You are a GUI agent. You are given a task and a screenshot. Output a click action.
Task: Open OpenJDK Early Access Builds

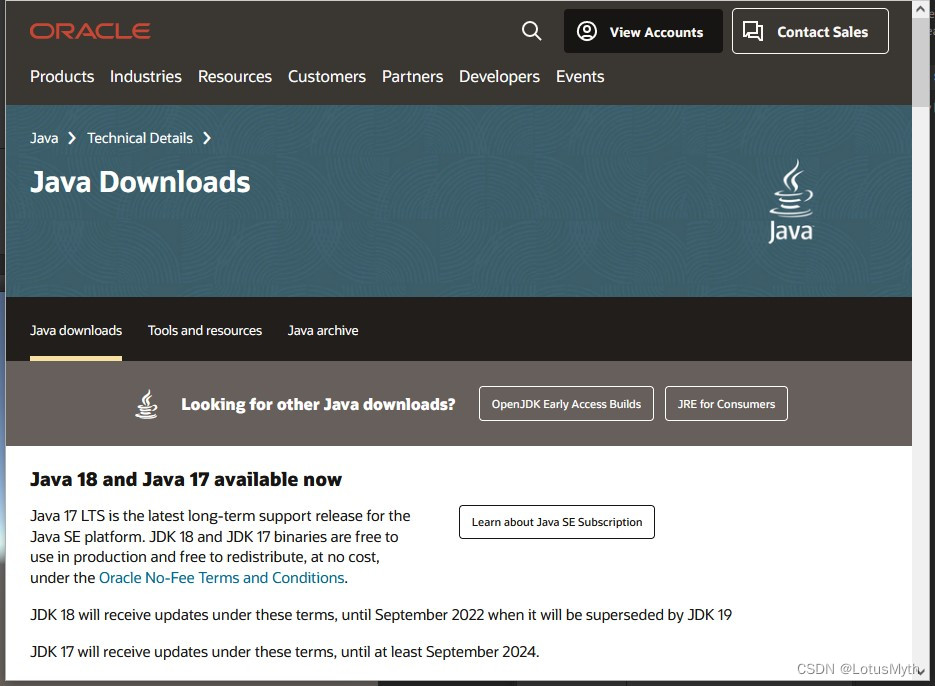point(566,404)
